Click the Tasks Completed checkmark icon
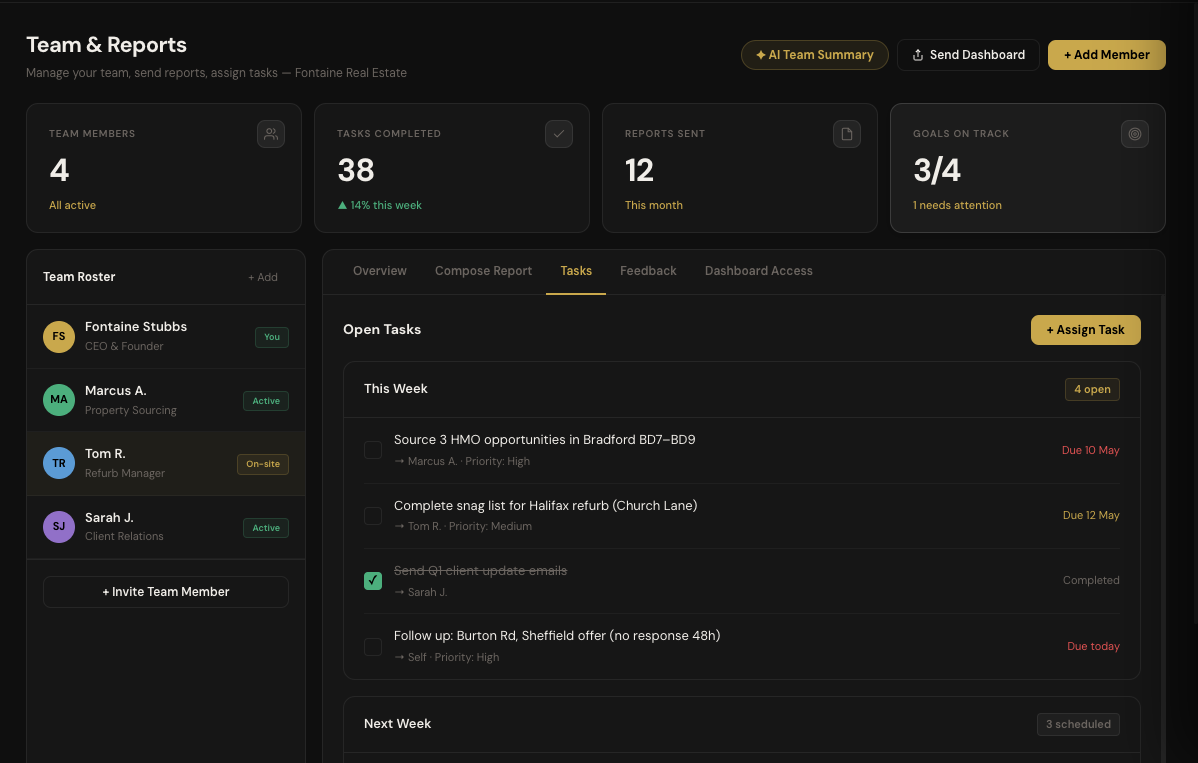1198x763 pixels. click(x=559, y=134)
